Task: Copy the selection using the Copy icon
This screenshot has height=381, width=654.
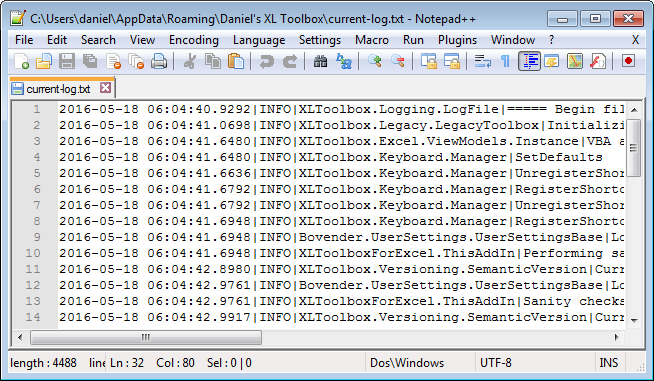Action: [213, 61]
